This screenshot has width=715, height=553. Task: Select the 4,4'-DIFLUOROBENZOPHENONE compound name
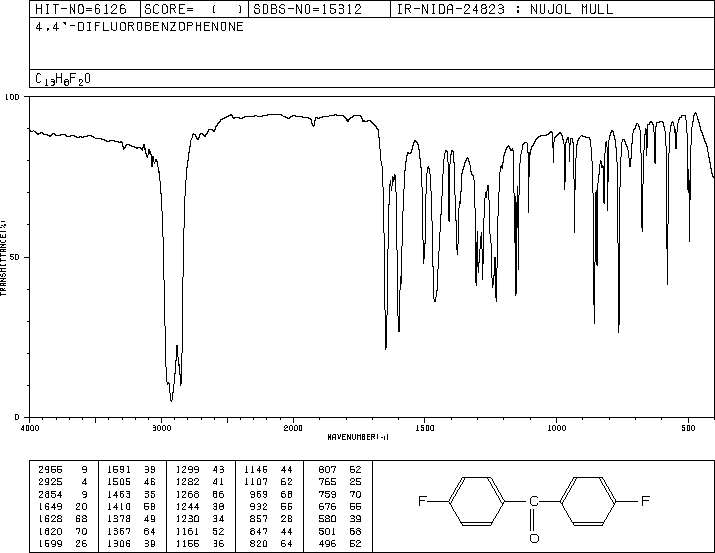pyautogui.click(x=139, y=27)
